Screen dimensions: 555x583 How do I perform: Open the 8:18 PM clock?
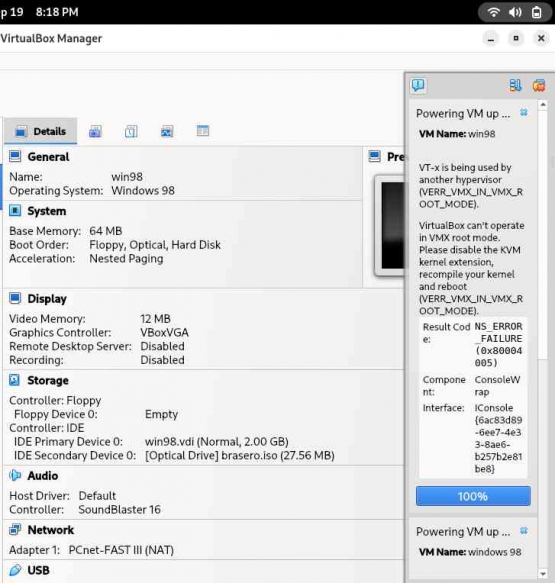[57, 12]
